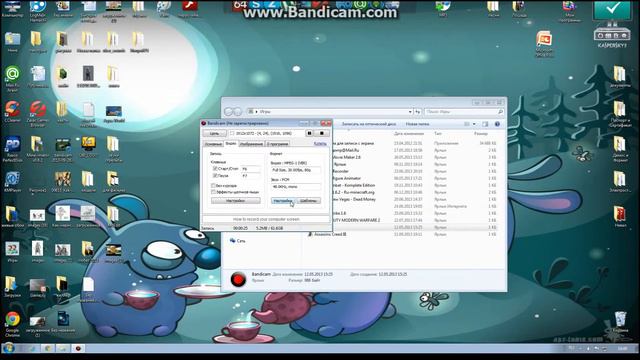Select the Видео tab in Bandicam
640x360 pixels.
(231, 143)
